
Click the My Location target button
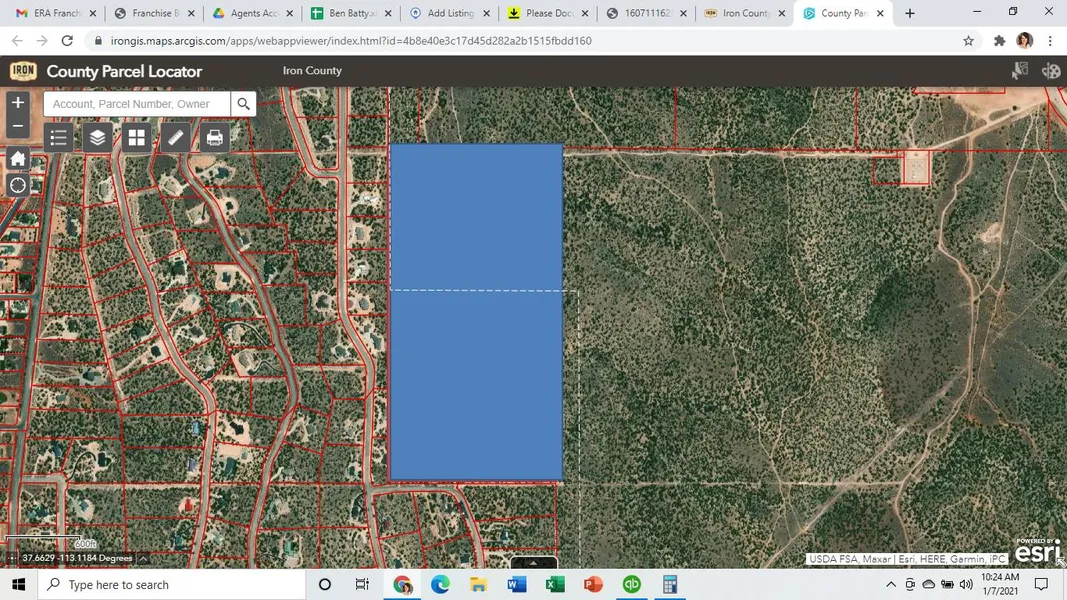[x=18, y=185]
